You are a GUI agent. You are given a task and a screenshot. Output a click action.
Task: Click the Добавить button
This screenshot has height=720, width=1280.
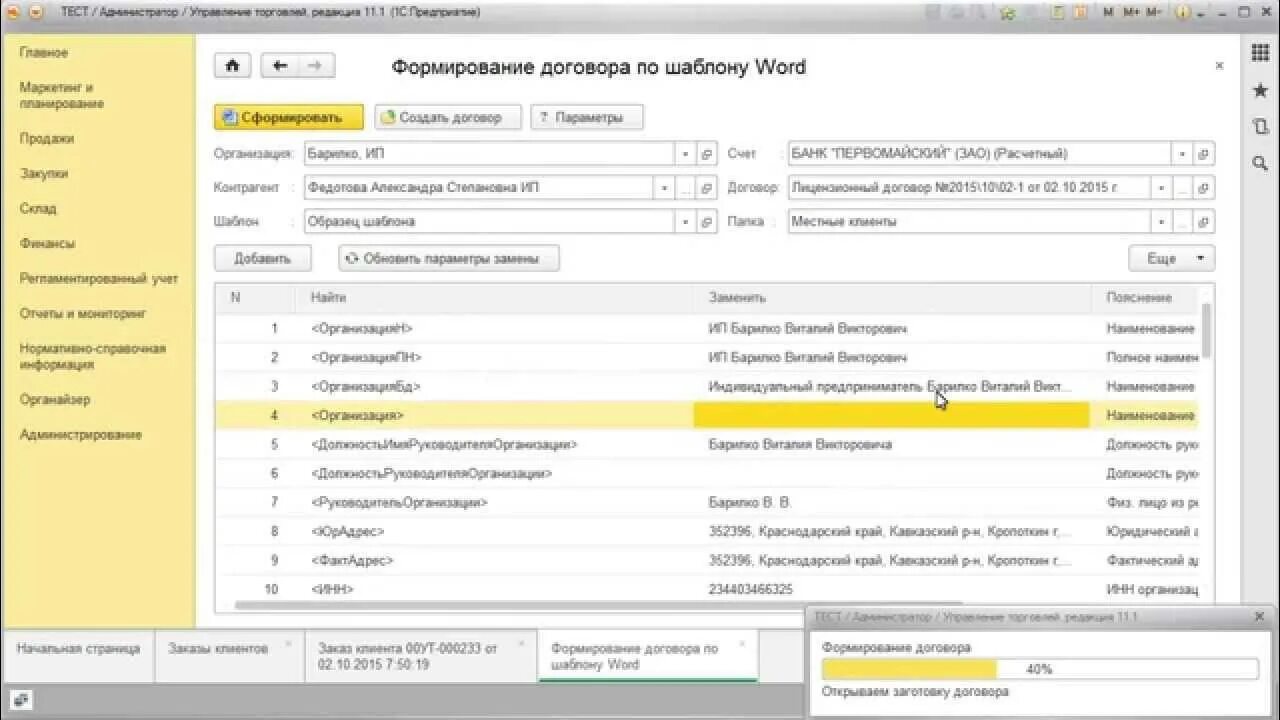[x=263, y=258]
